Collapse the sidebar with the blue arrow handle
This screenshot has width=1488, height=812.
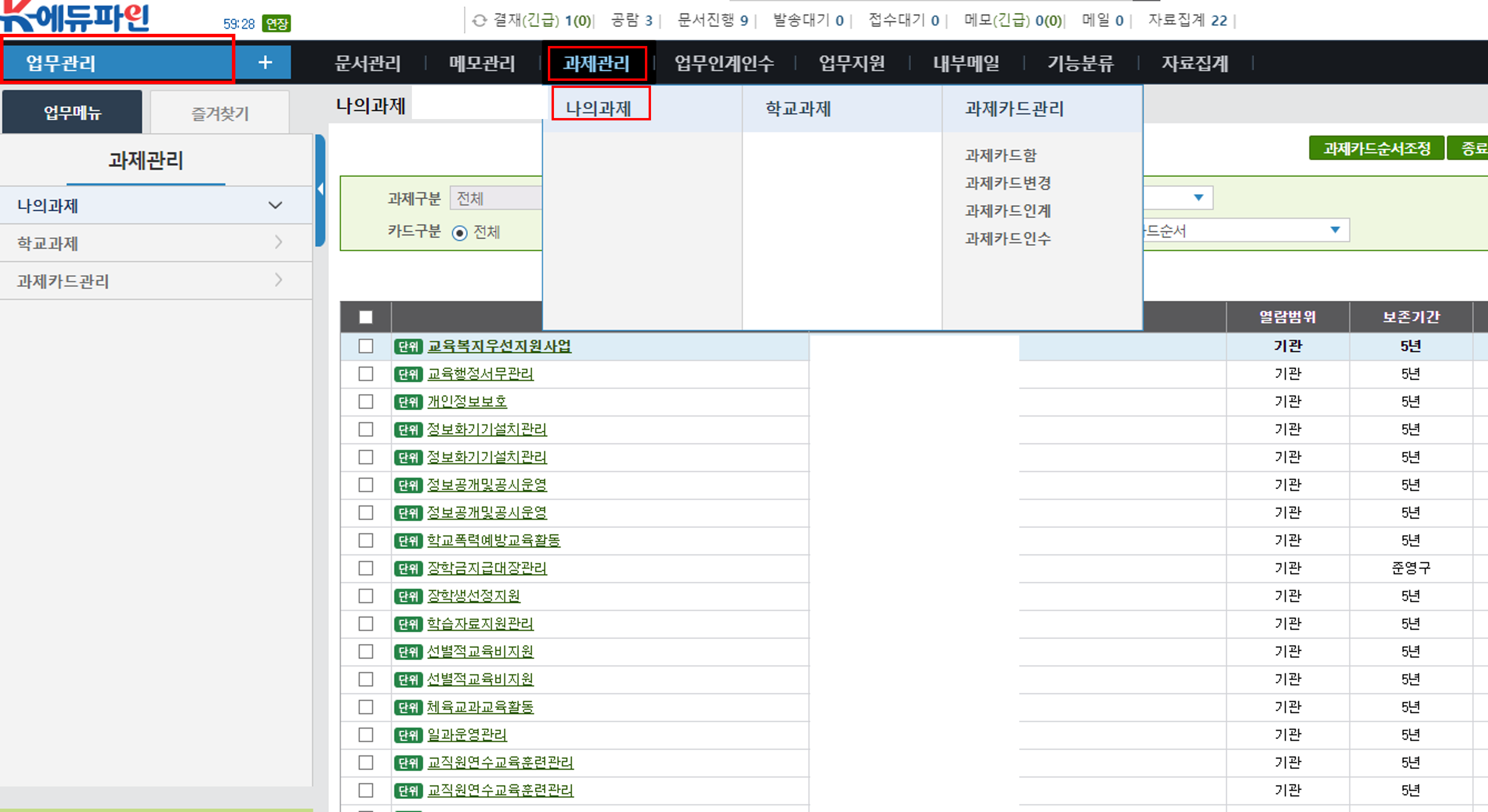(320, 189)
